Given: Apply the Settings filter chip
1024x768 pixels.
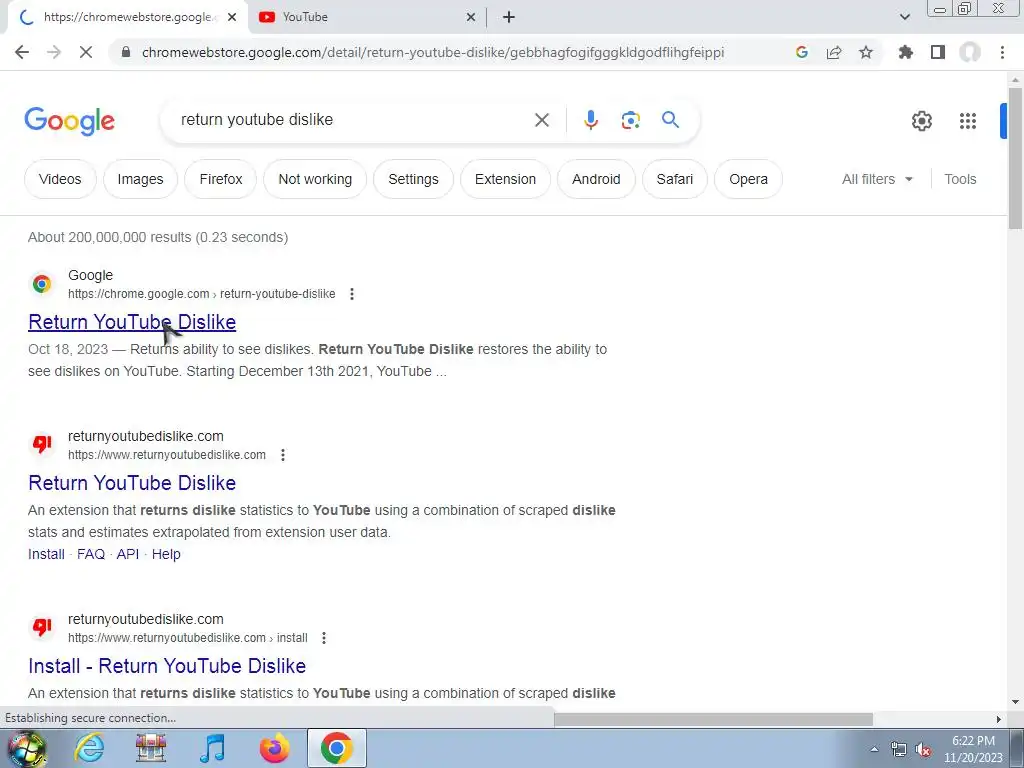Looking at the screenshot, I should point(413,179).
